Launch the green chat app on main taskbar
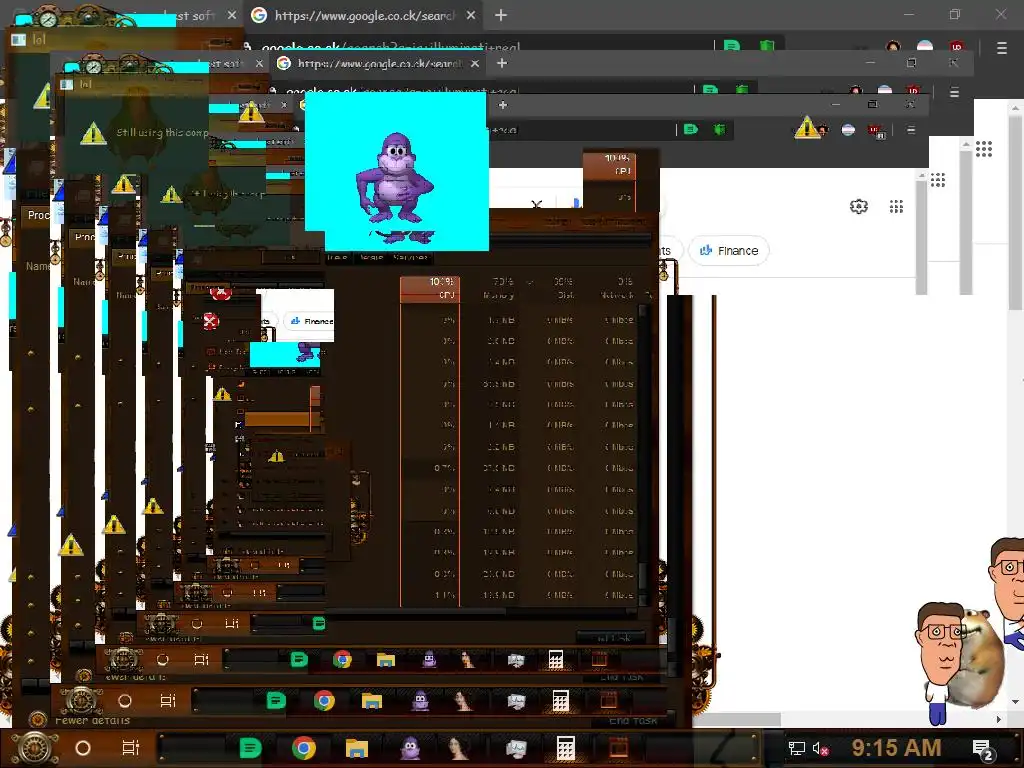This screenshot has width=1024, height=768. tap(250, 748)
